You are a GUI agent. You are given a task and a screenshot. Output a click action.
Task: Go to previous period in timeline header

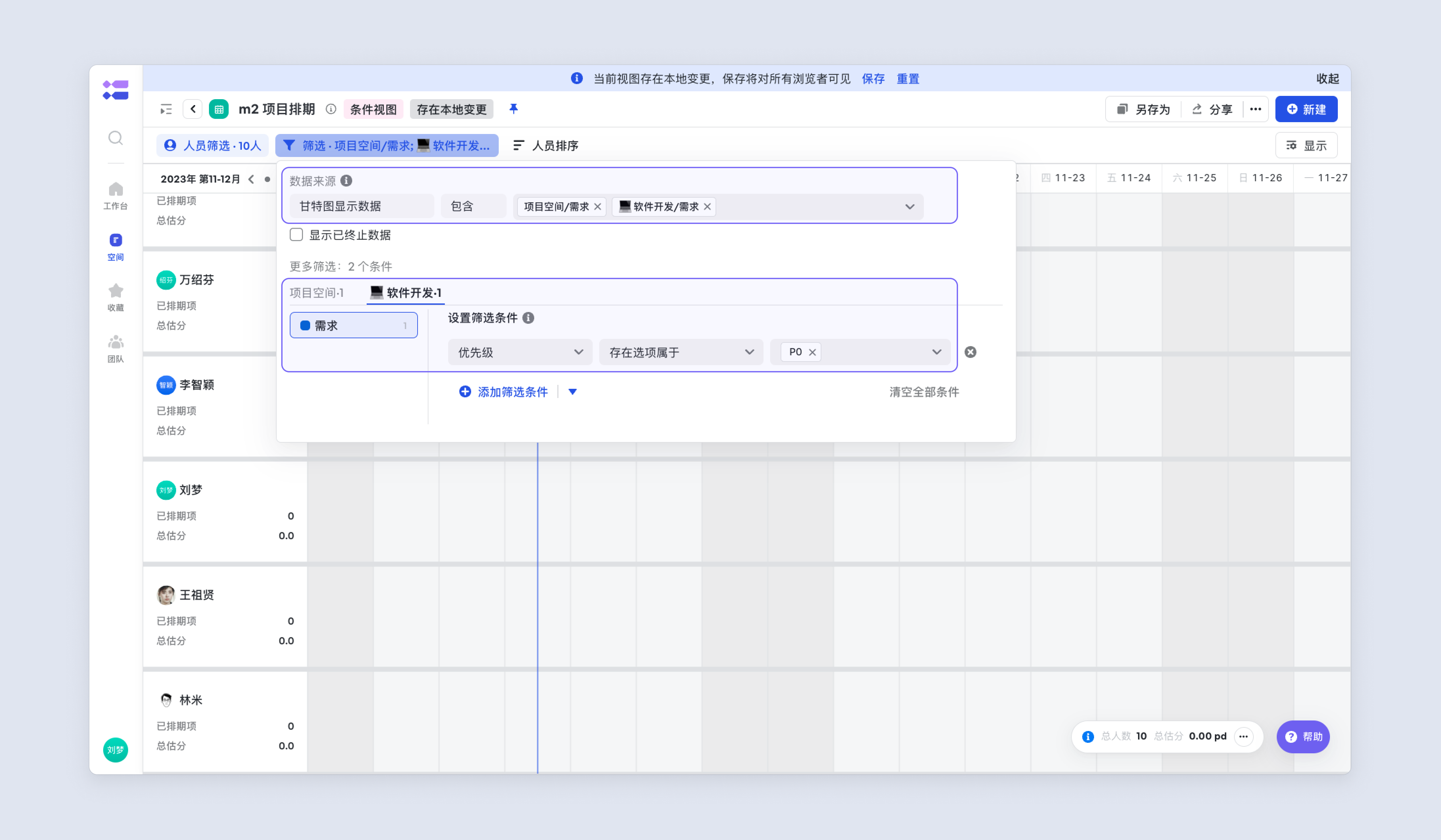click(251, 179)
